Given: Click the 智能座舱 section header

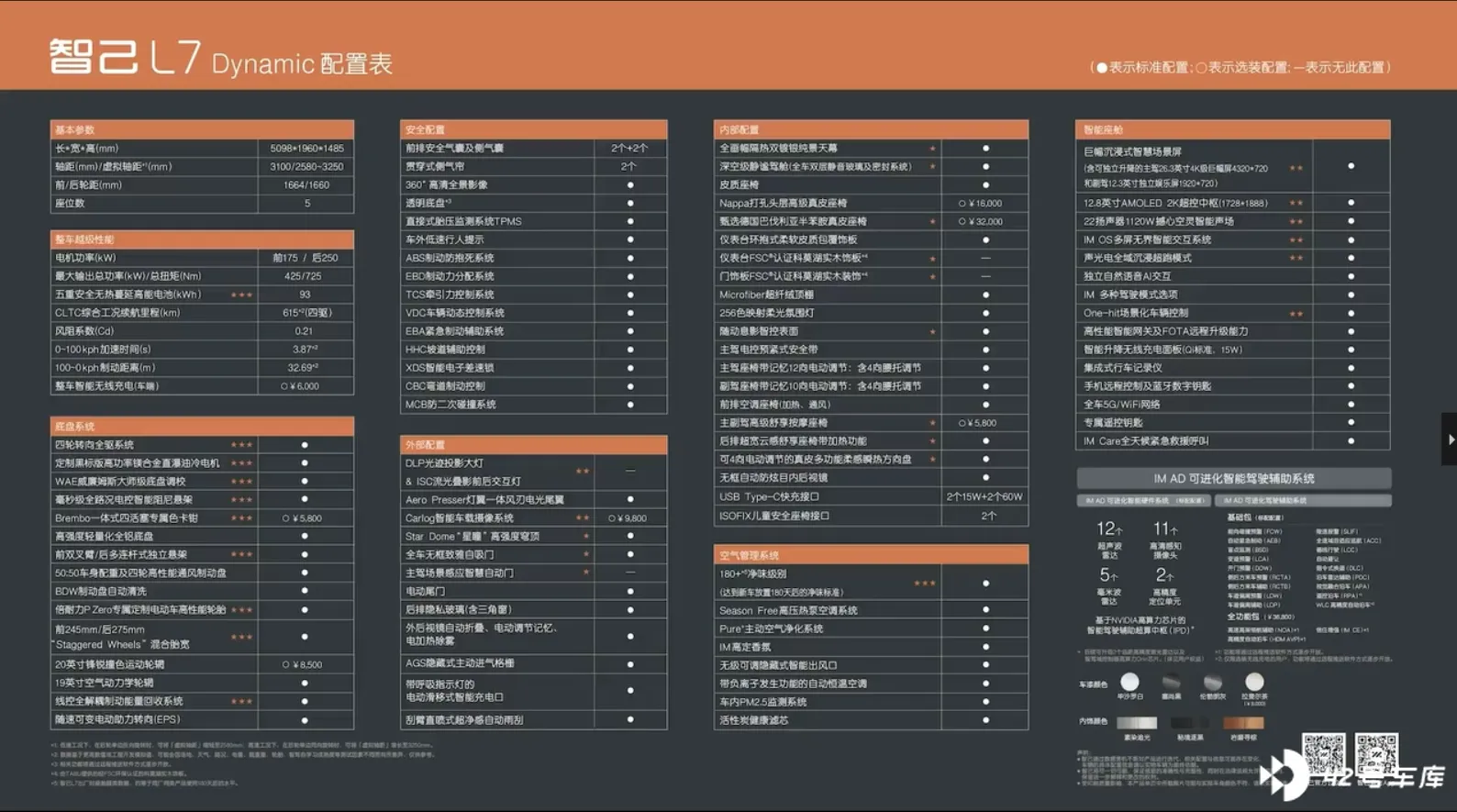Looking at the screenshot, I should coord(1231,129).
